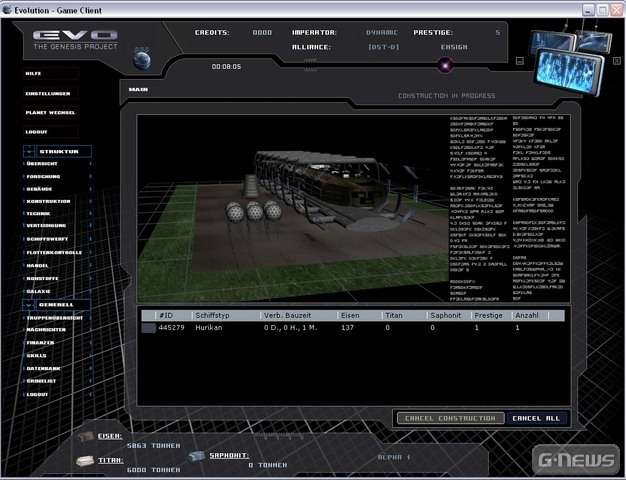Click the Evolution window title icon
The image size is (626, 480).
(x=7, y=10)
